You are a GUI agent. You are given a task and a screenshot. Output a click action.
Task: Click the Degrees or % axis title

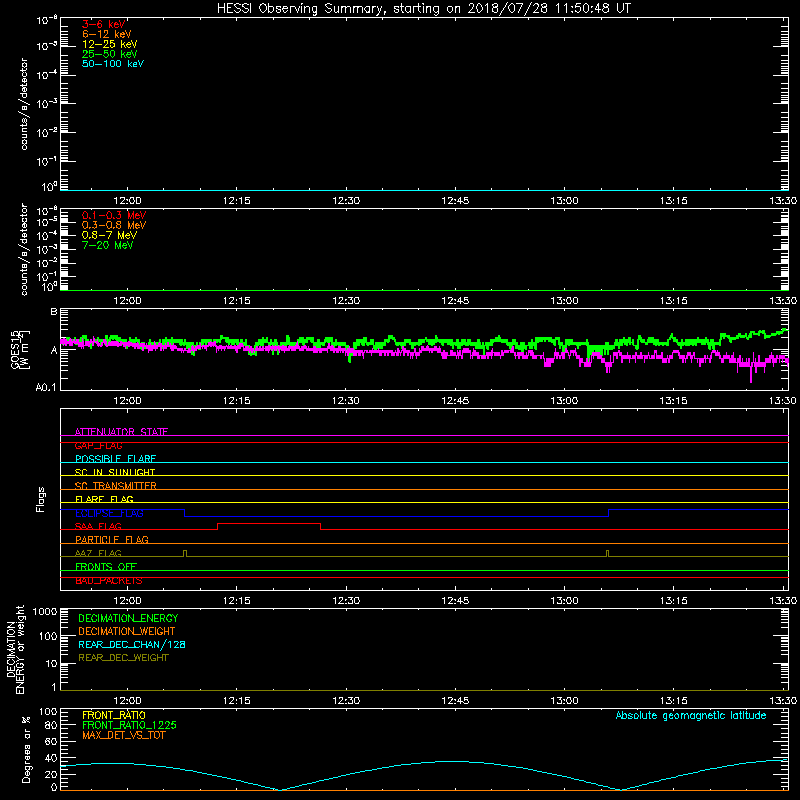[27, 750]
